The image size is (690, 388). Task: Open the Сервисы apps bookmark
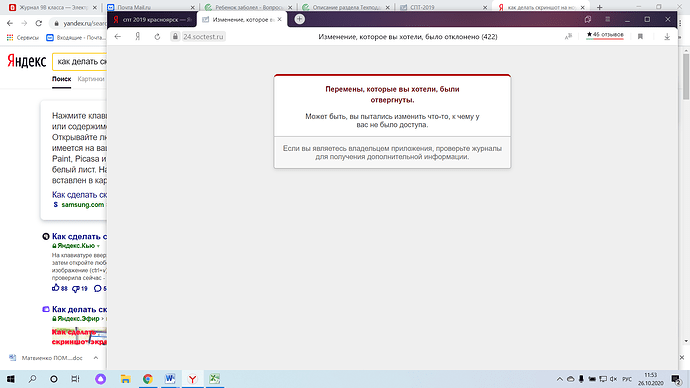coord(23,38)
